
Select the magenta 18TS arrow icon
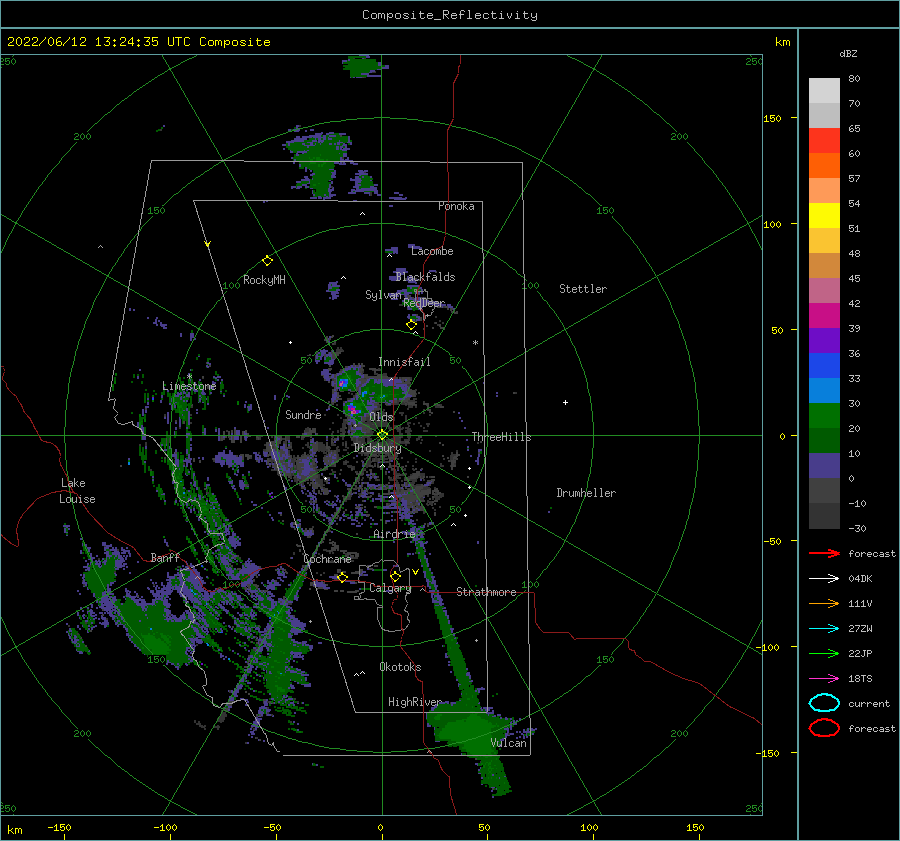point(824,678)
